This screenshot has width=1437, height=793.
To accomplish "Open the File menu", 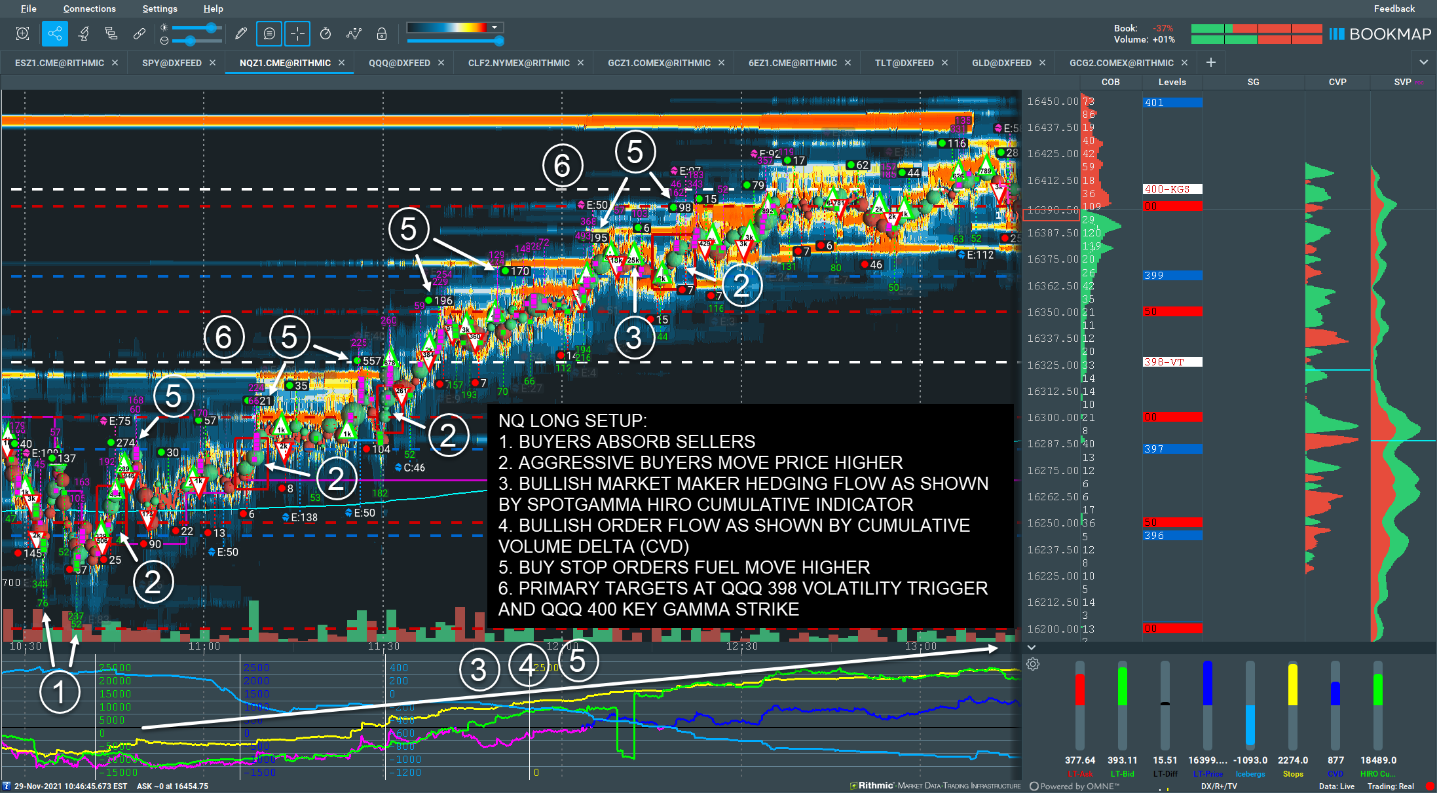I will (28, 8).
